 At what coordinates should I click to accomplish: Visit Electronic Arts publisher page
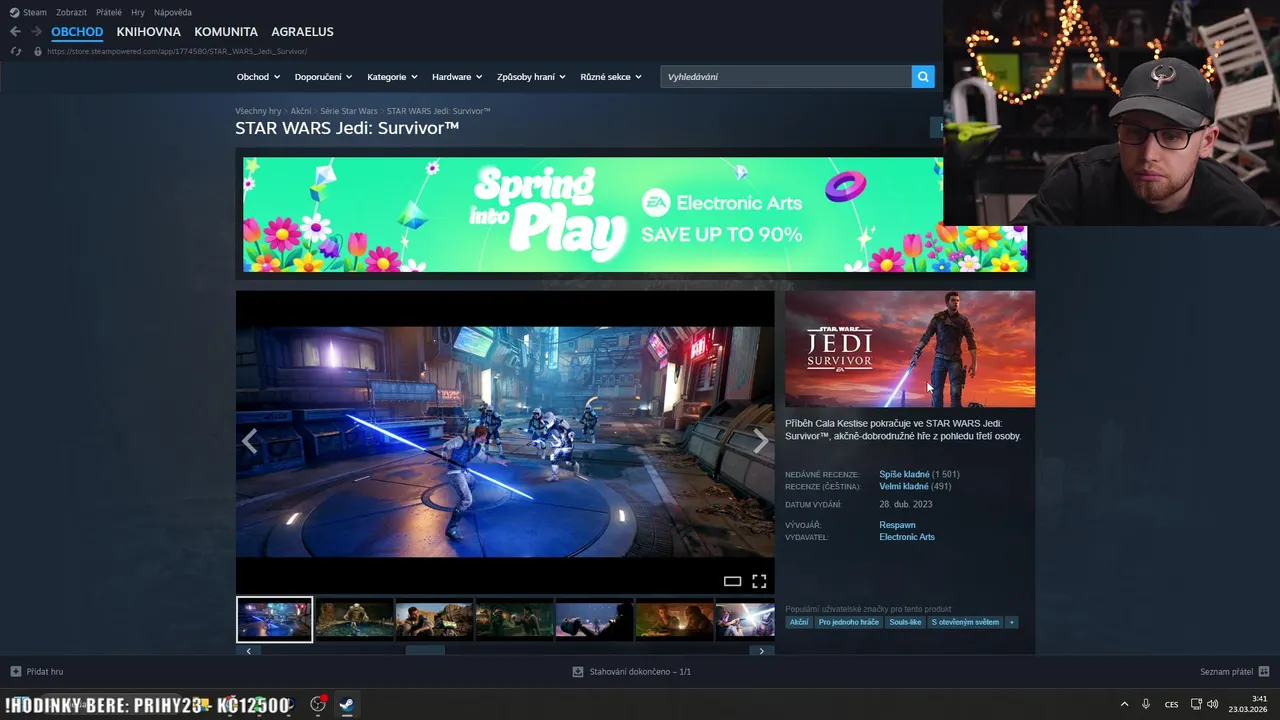coord(907,537)
